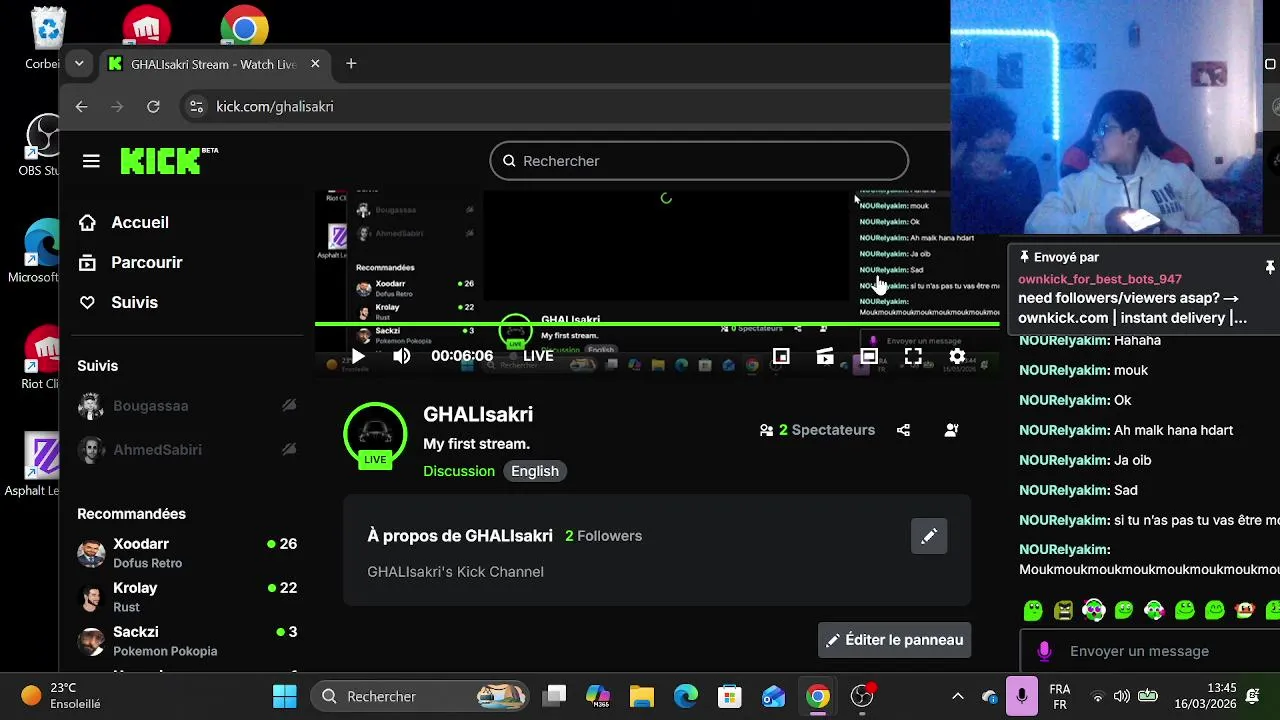Reload the Kick page
1280x720 pixels.
point(153,107)
